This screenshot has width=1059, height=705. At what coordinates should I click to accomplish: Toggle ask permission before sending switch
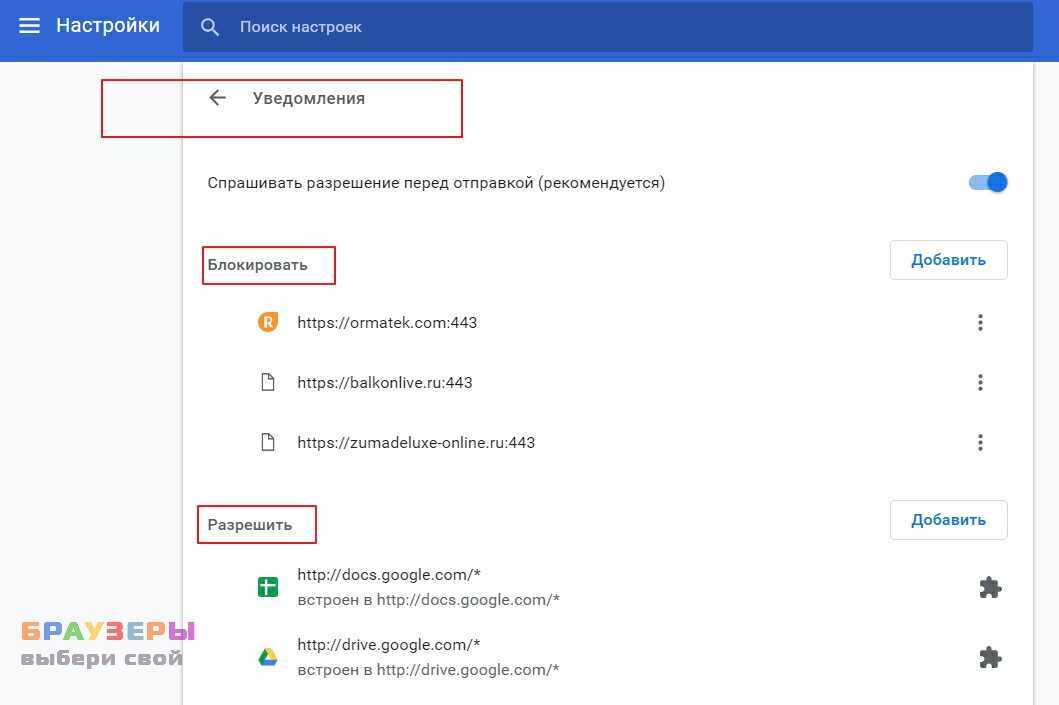[x=988, y=183]
